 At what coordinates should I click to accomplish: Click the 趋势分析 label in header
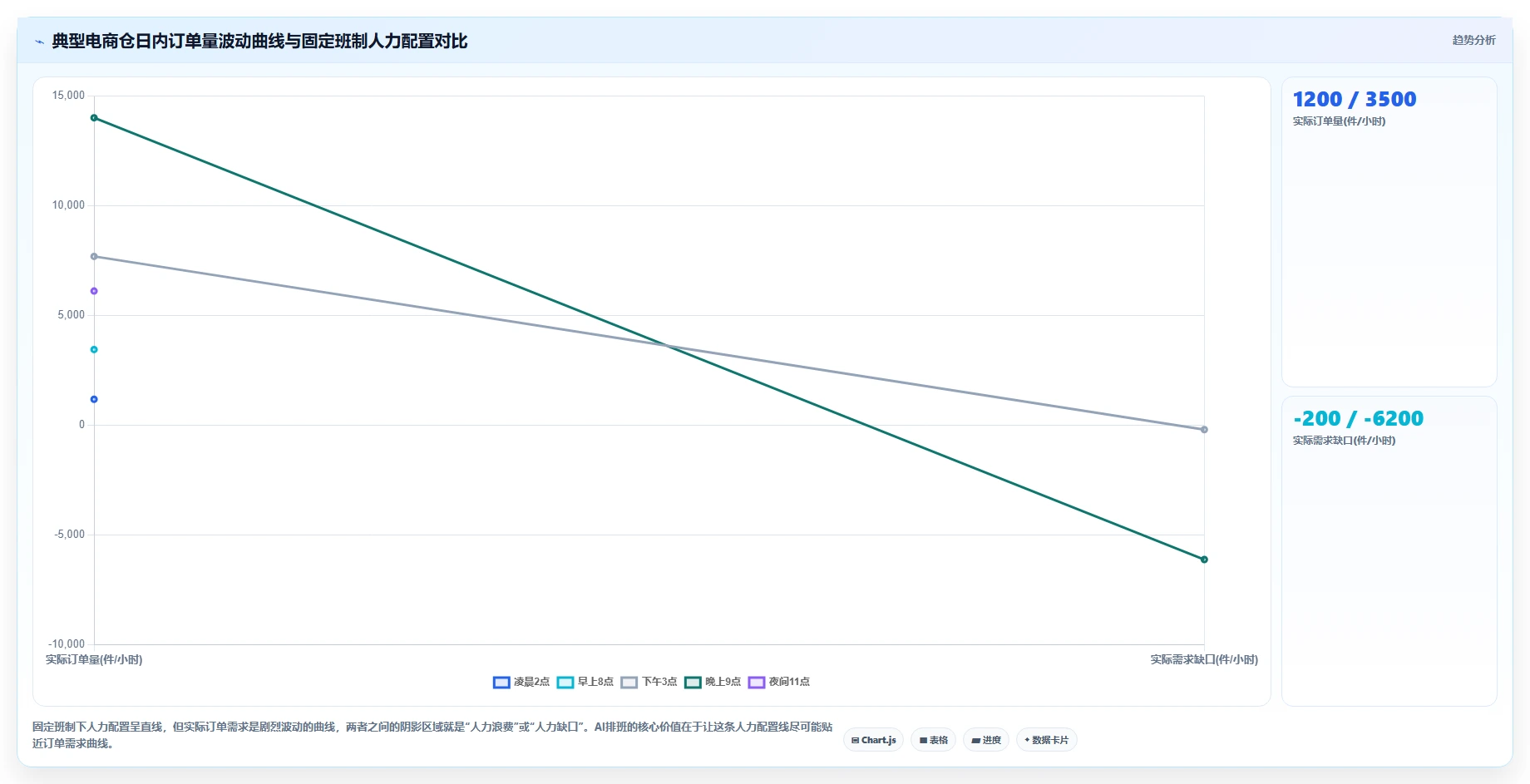[x=1473, y=40]
